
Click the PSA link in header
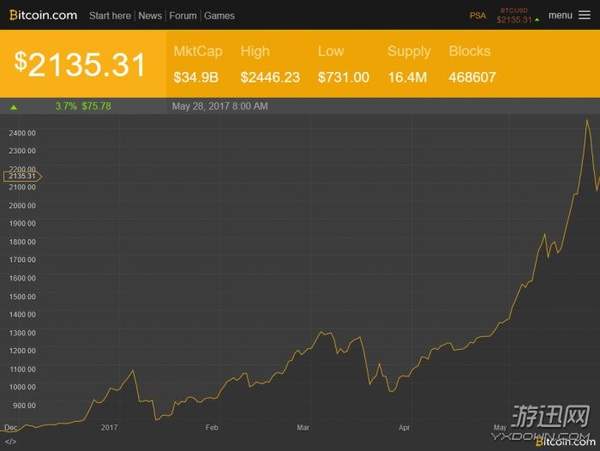tap(478, 16)
